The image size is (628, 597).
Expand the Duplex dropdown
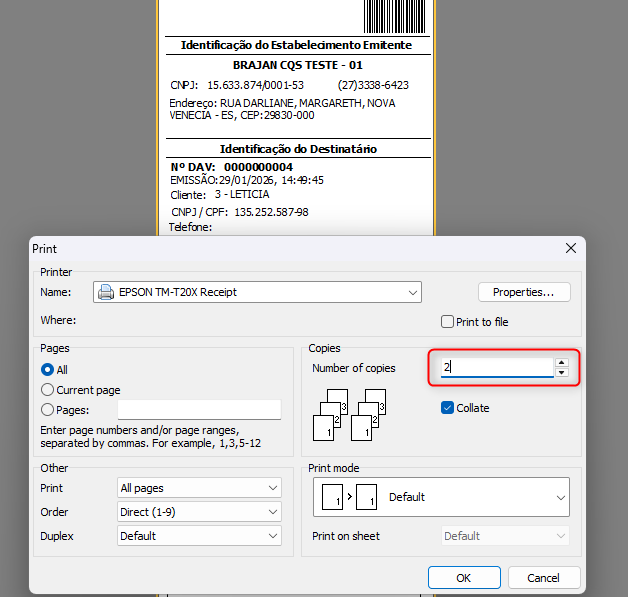tap(199, 536)
